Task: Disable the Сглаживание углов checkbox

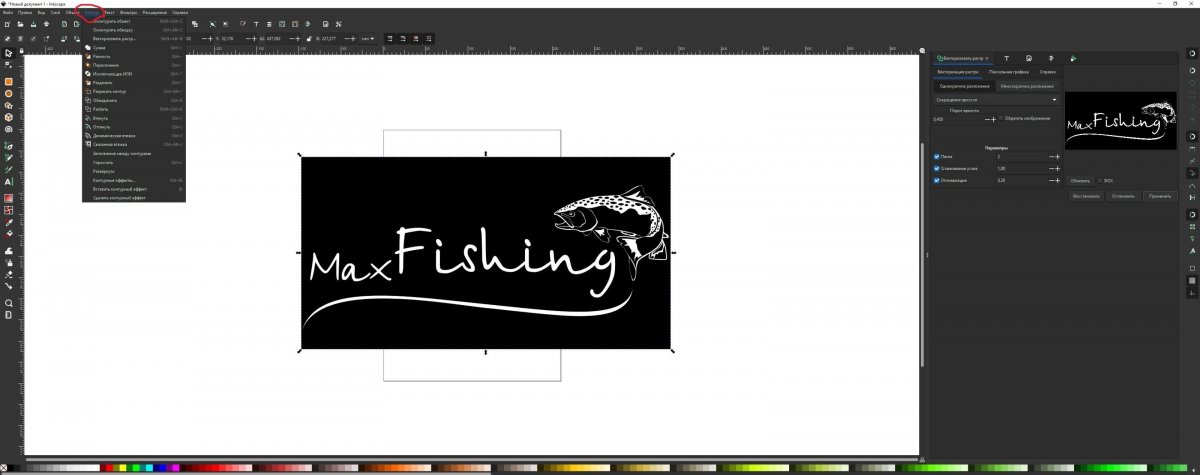Action: (x=937, y=168)
